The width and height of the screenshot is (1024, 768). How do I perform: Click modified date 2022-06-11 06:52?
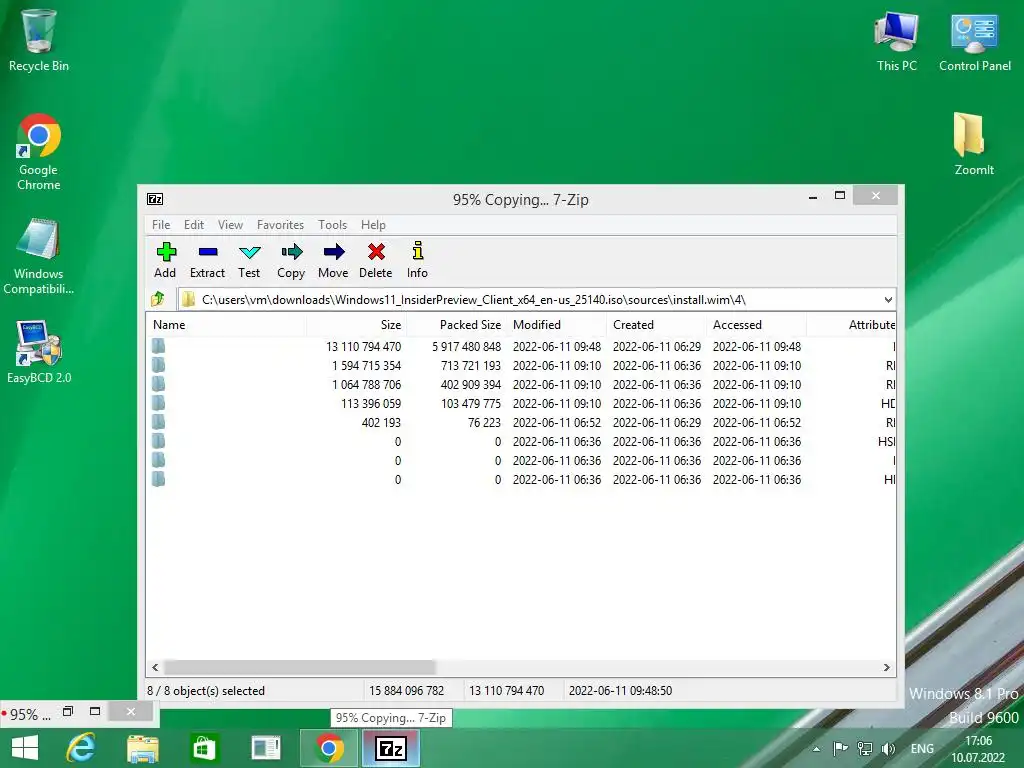(556, 422)
